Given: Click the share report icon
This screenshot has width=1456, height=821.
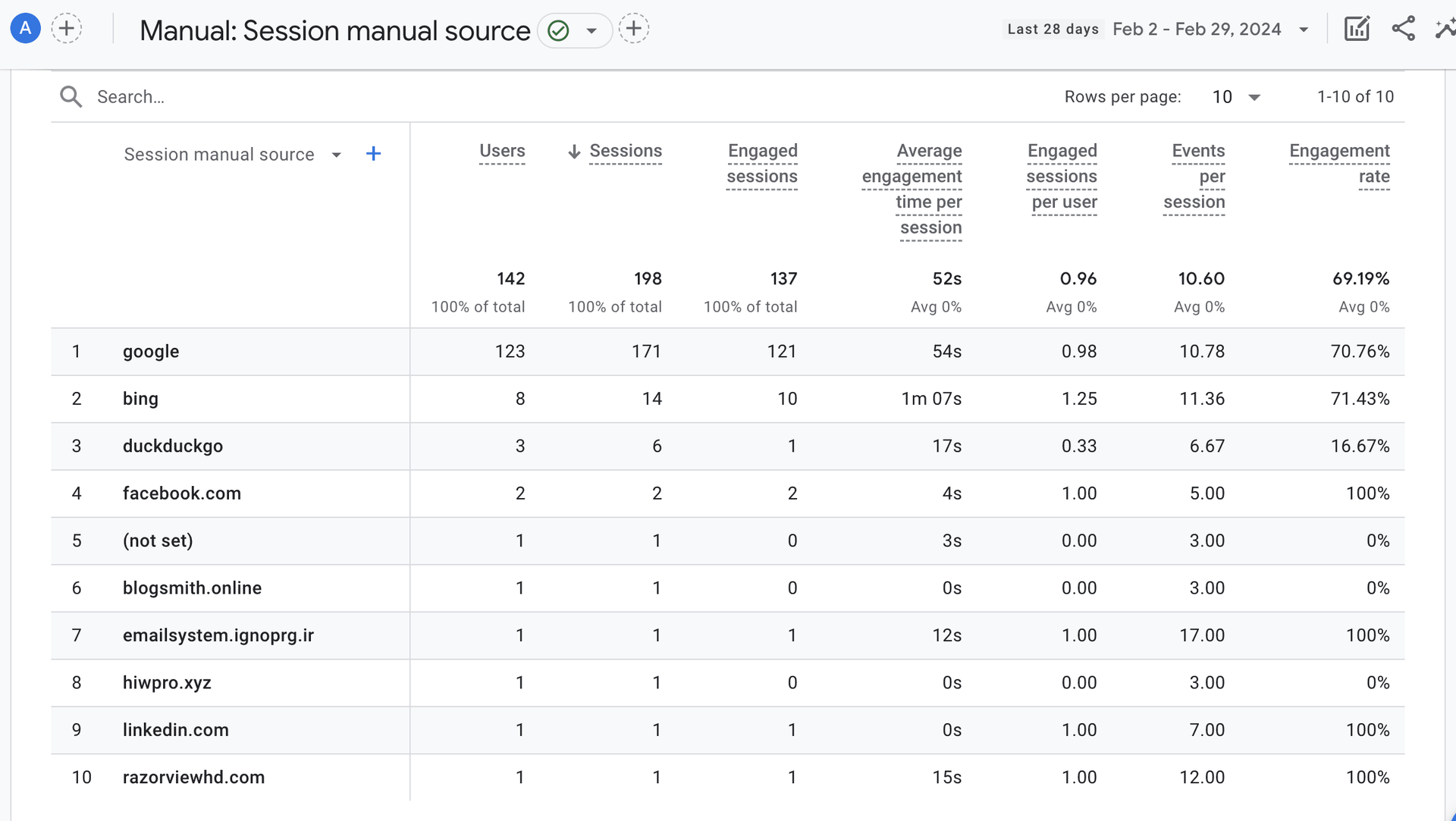Looking at the screenshot, I should (x=1404, y=29).
